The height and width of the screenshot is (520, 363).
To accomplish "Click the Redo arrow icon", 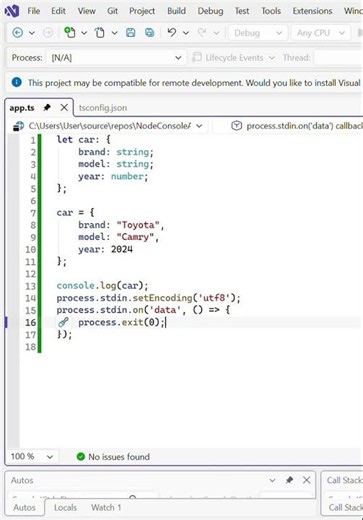I will [202, 33].
